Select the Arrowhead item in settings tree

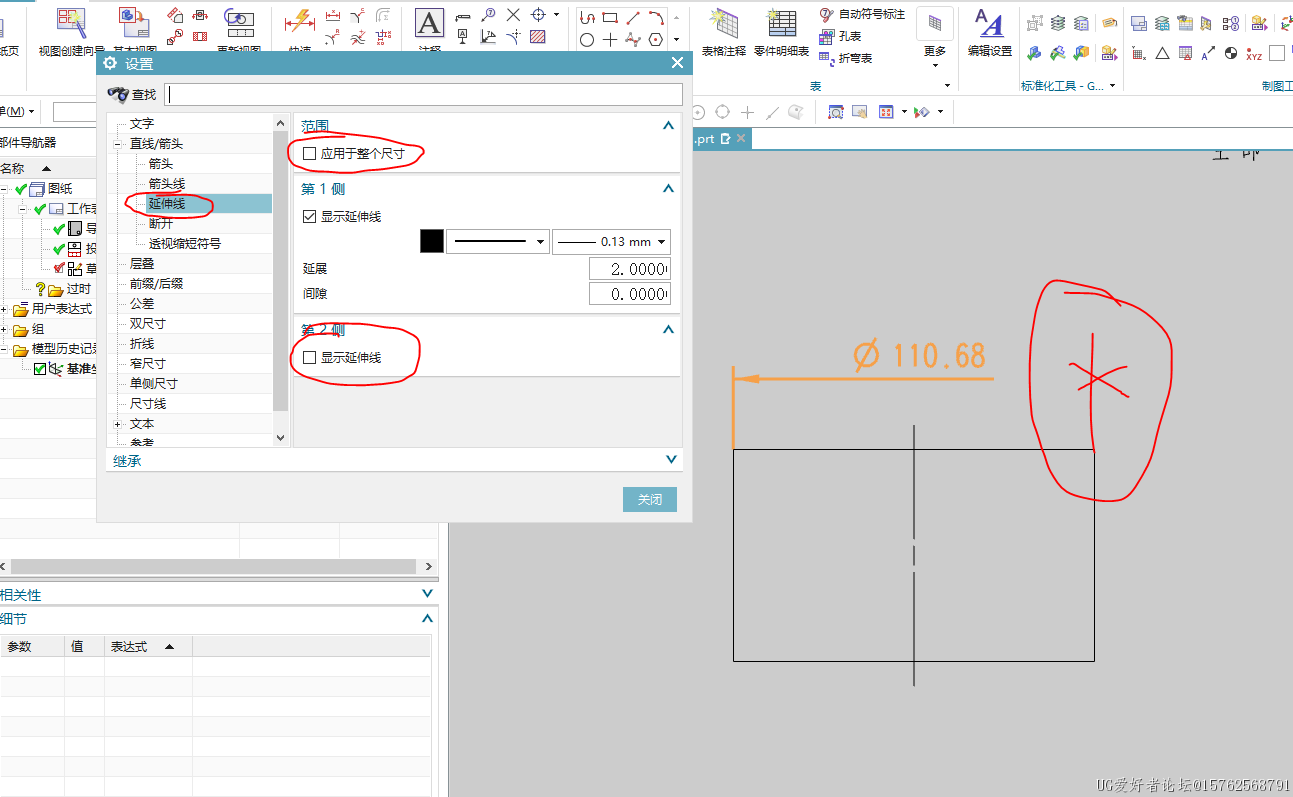[x=160, y=164]
